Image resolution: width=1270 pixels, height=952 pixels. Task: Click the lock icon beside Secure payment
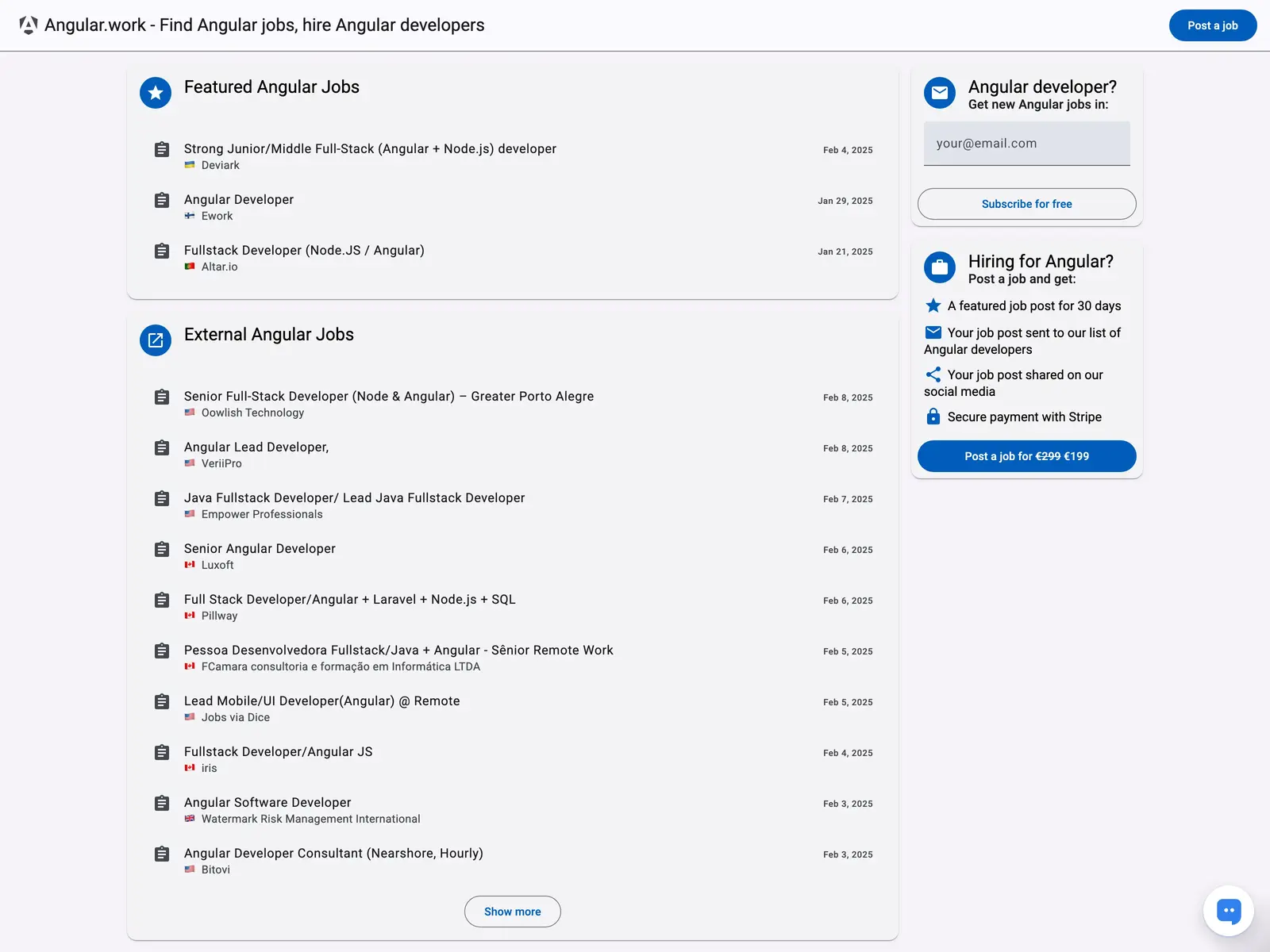point(933,416)
